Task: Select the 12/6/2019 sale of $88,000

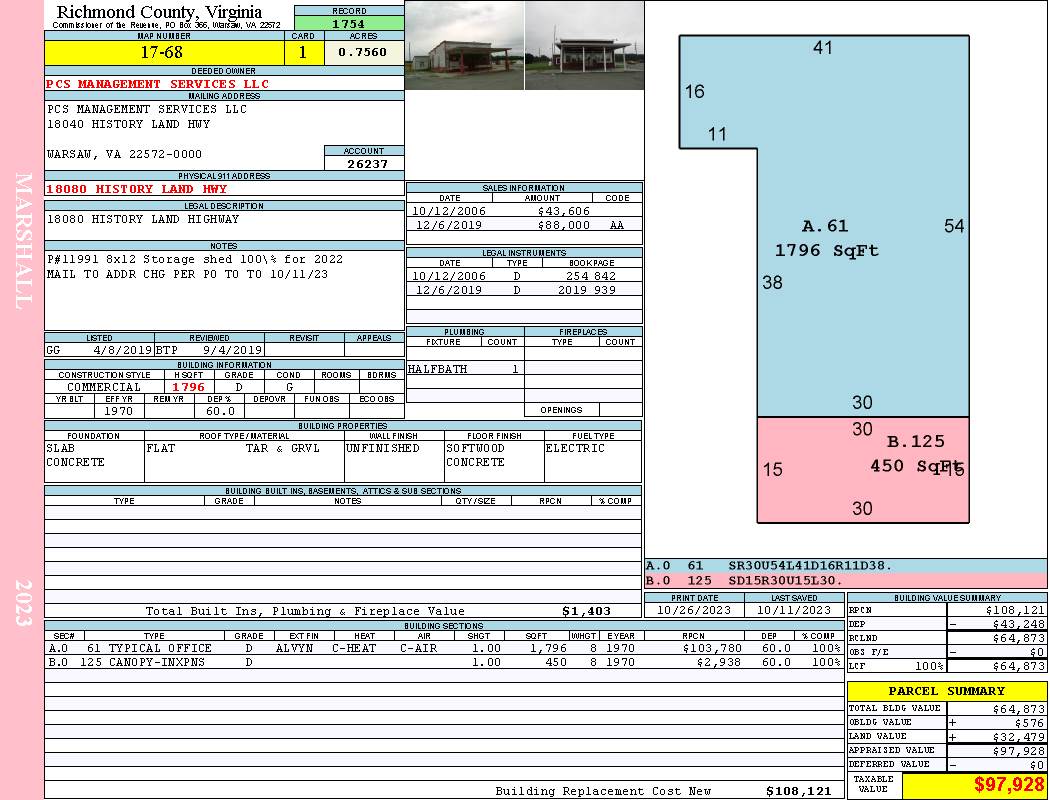Action: point(524,226)
